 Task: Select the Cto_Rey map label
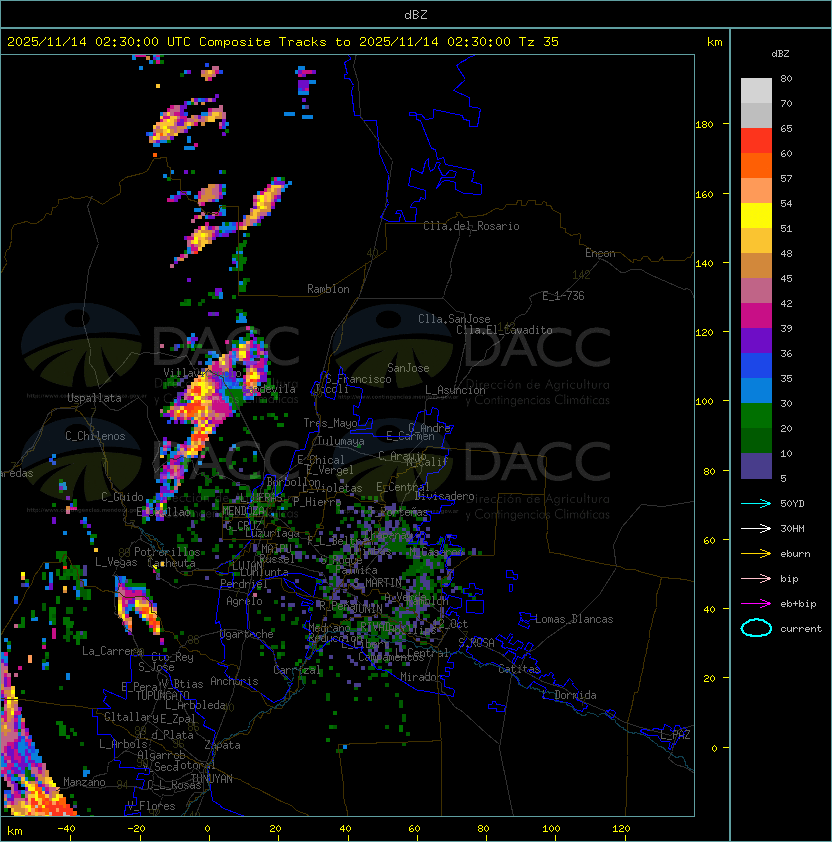[x=172, y=657]
